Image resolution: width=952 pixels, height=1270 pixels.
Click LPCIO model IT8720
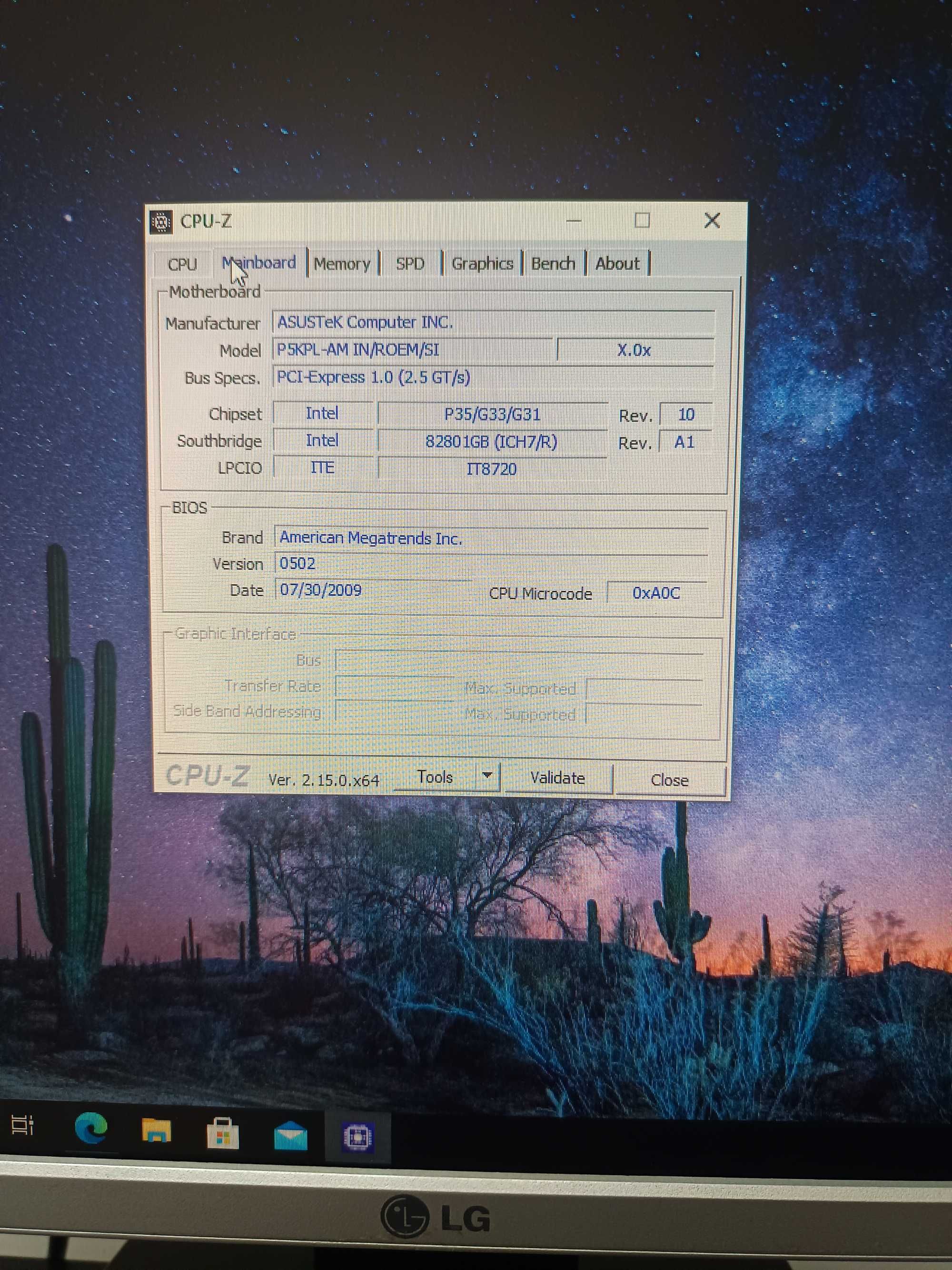point(492,469)
